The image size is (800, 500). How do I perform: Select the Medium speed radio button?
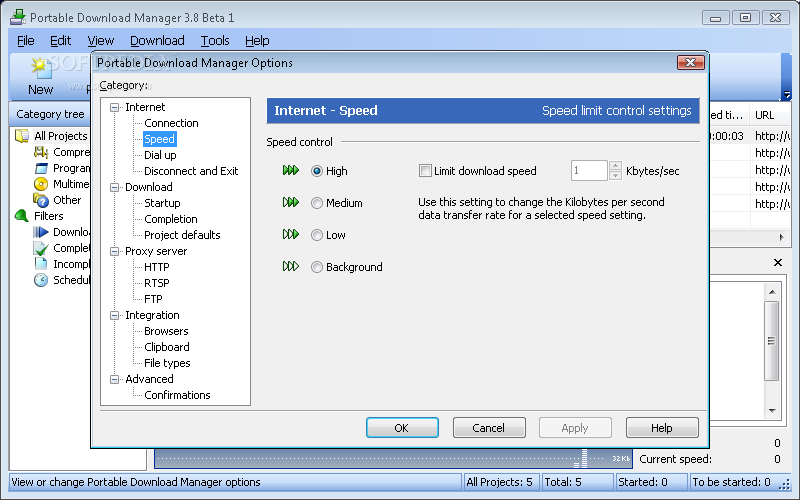tap(317, 203)
